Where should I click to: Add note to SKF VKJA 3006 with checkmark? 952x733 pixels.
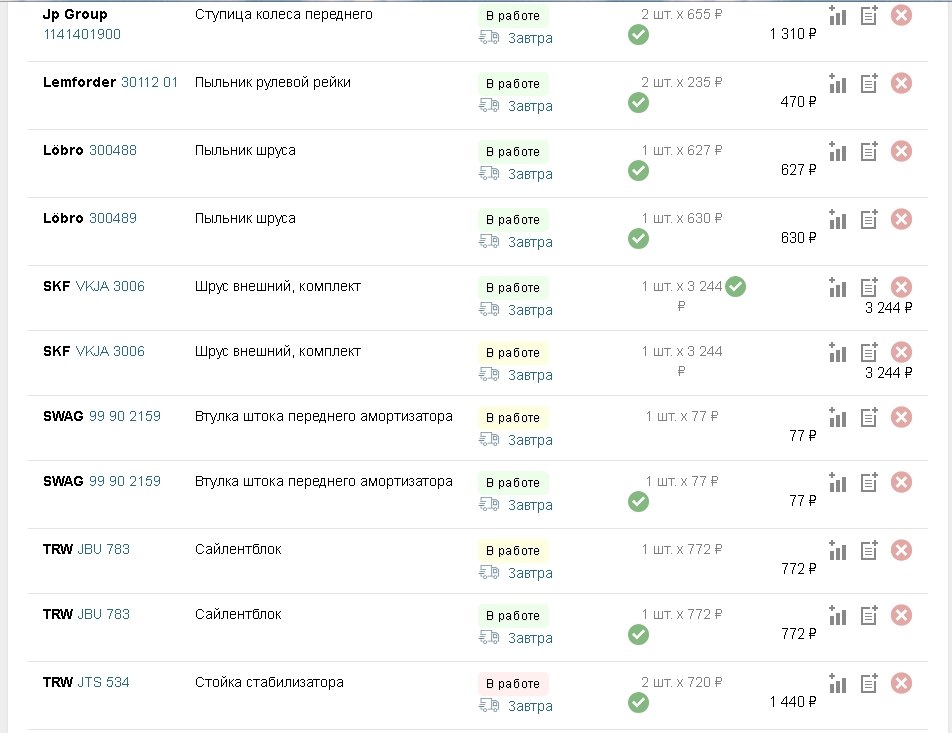869,287
